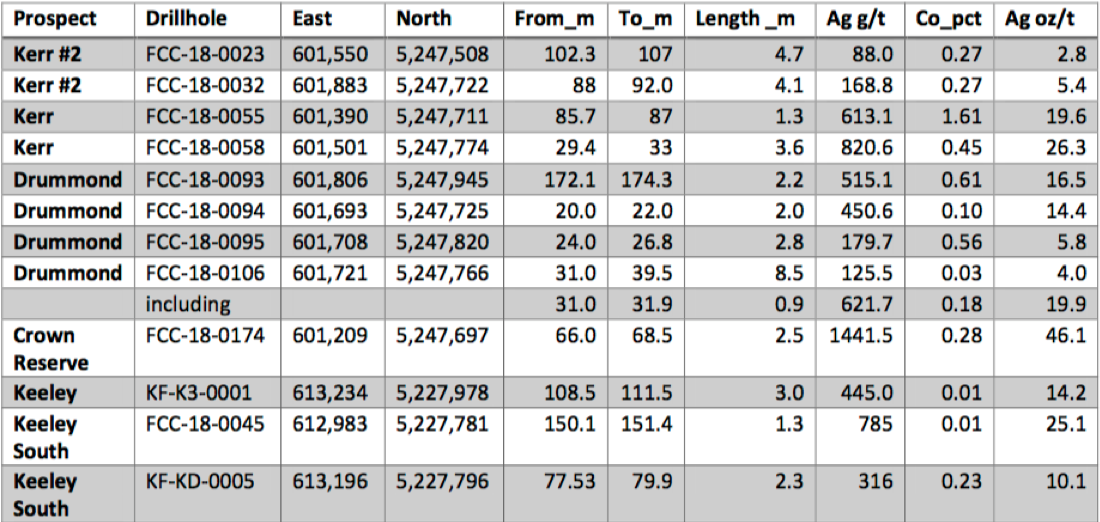Click the East column header

[x=312, y=19]
